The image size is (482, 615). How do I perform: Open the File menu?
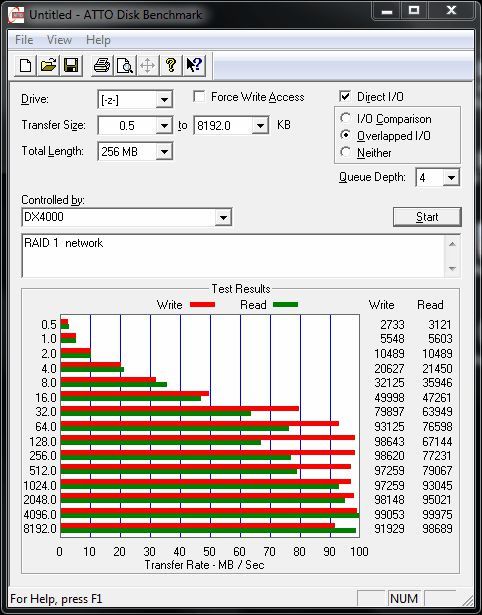pyautogui.click(x=24, y=40)
